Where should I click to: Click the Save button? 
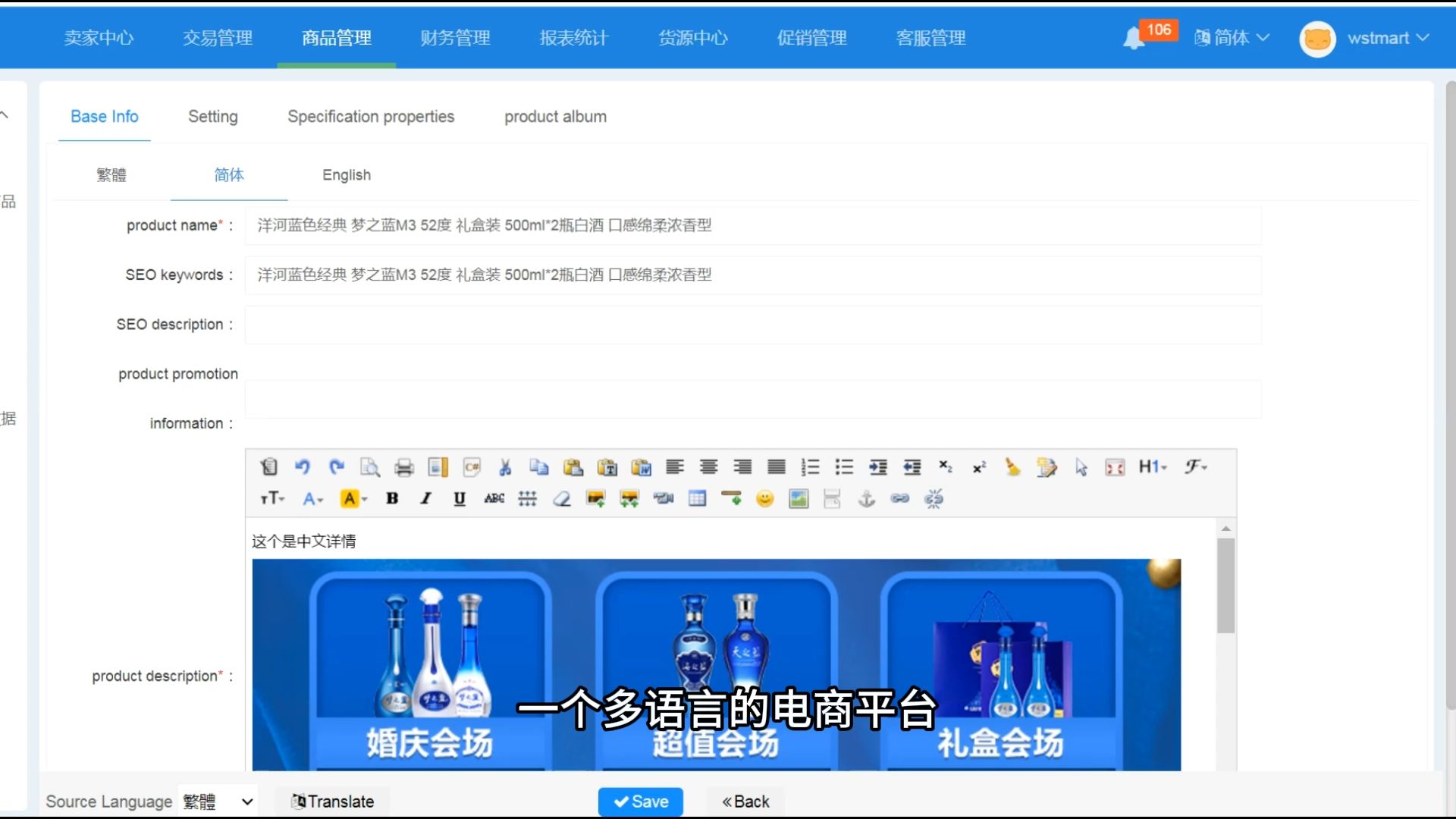tap(641, 802)
